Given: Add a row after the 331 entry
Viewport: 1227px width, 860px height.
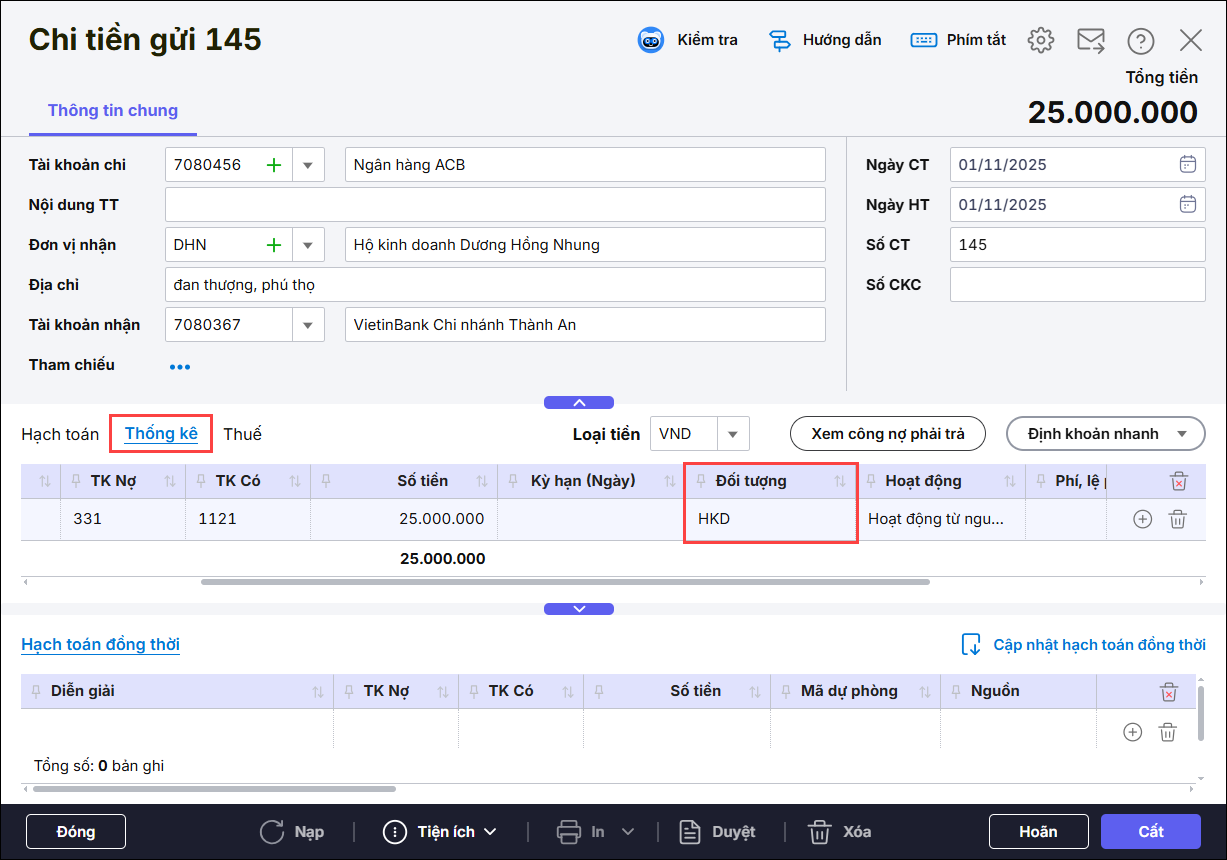Looking at the screenshot, I should pos(1142,519).
